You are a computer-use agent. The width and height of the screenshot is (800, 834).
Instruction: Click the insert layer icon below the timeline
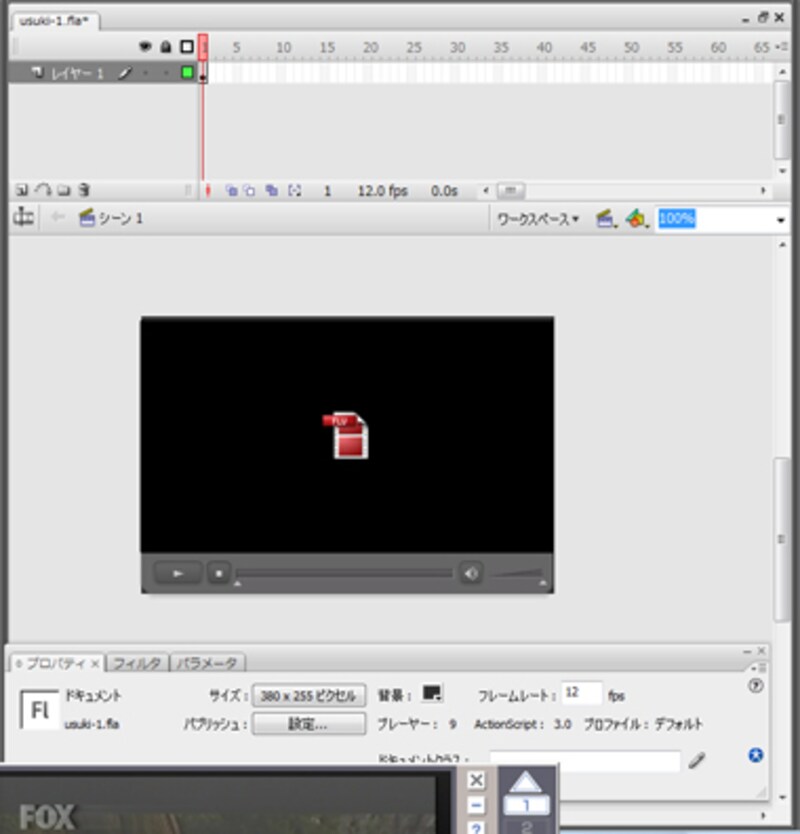(21, 190)
